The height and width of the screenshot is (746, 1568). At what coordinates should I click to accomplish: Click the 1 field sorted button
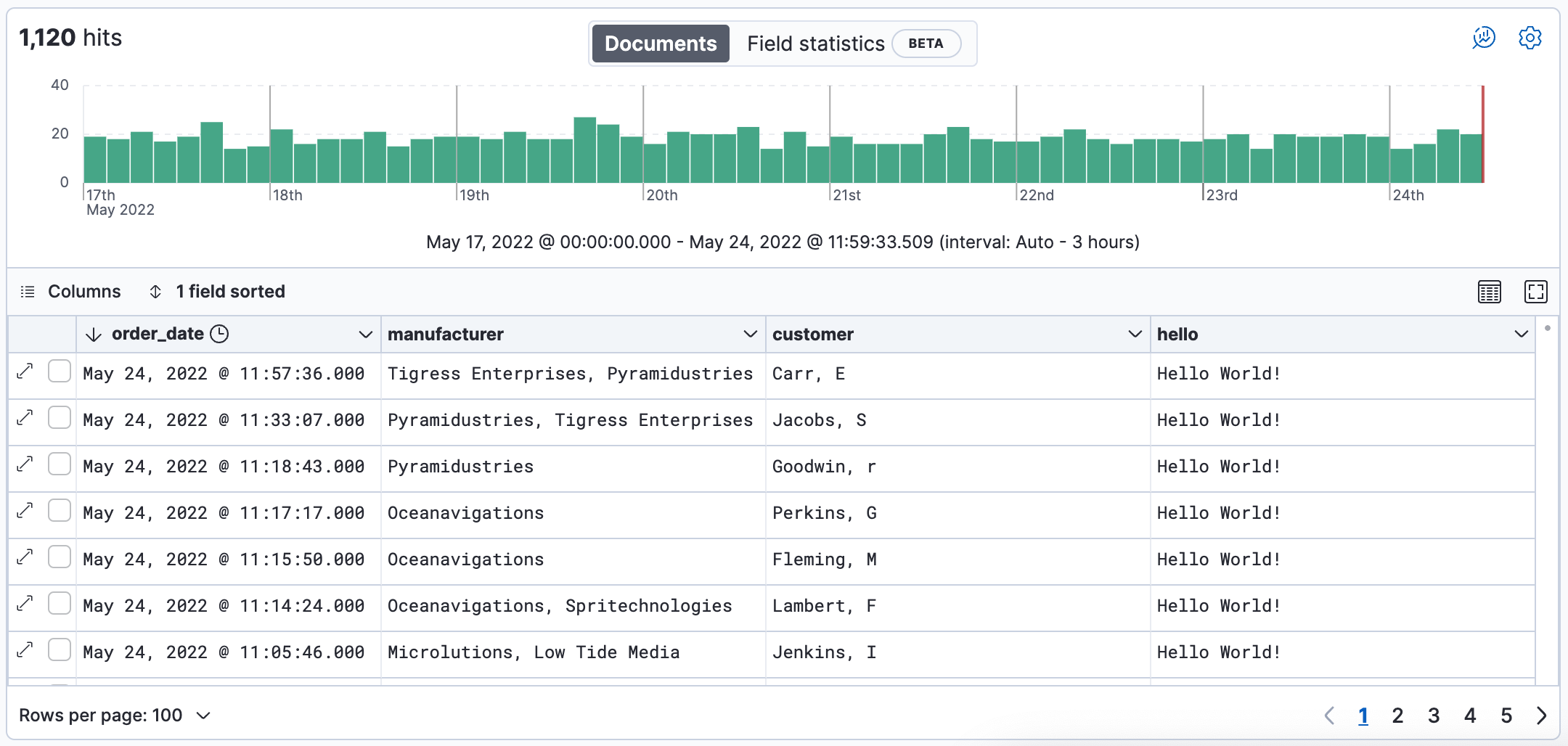click(216, 292)
